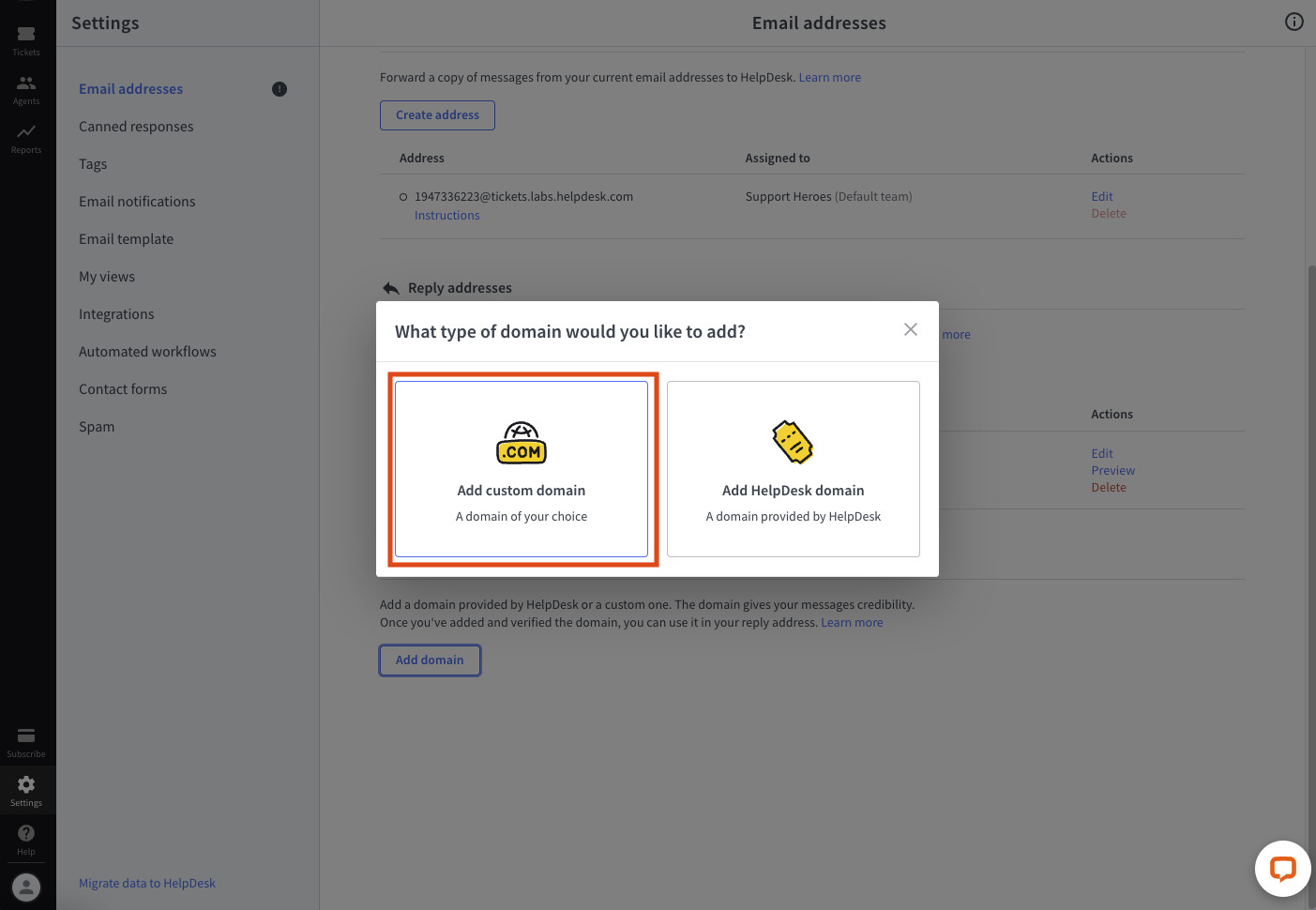Open the Tickets section icon
This screenshot has width=1316, height=910.
(25, 36)
